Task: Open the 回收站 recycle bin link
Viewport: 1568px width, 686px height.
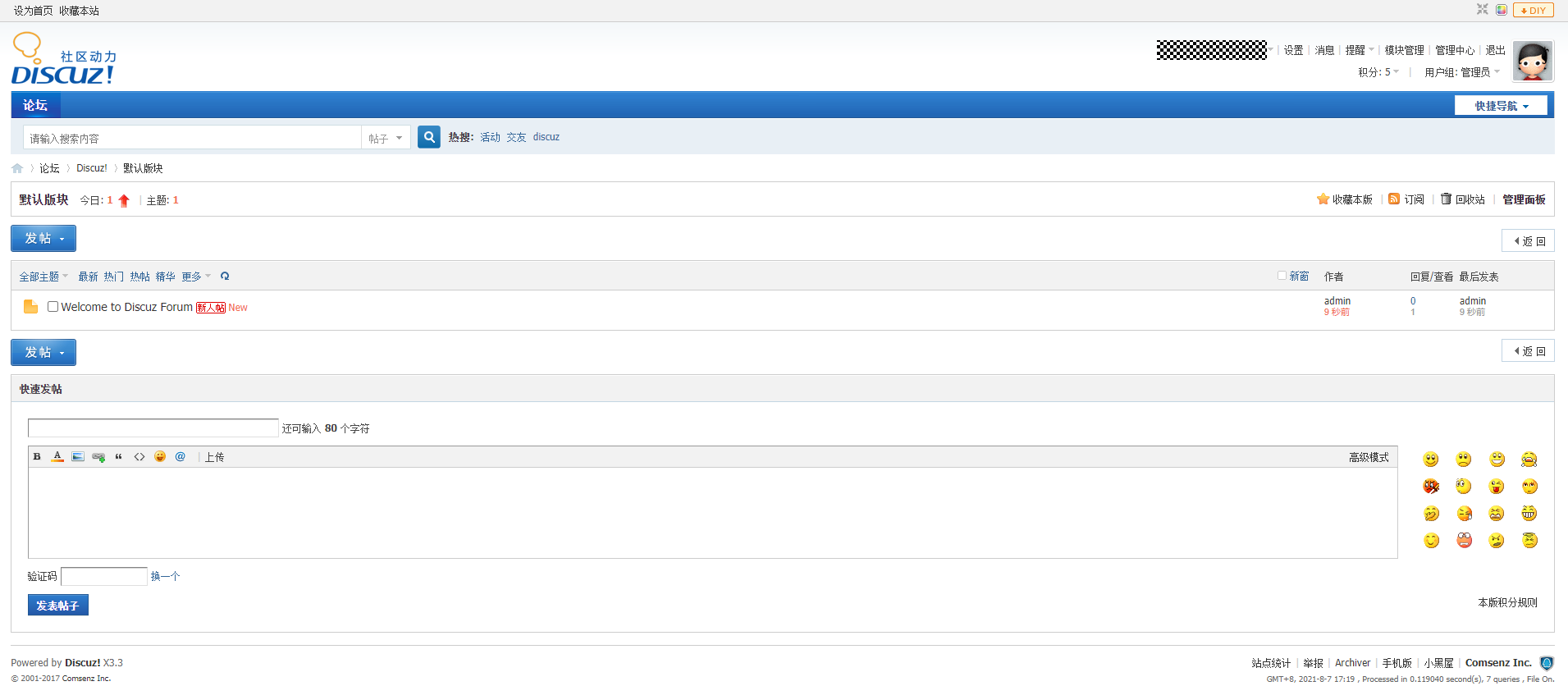Action: [x=1463, y=199]
